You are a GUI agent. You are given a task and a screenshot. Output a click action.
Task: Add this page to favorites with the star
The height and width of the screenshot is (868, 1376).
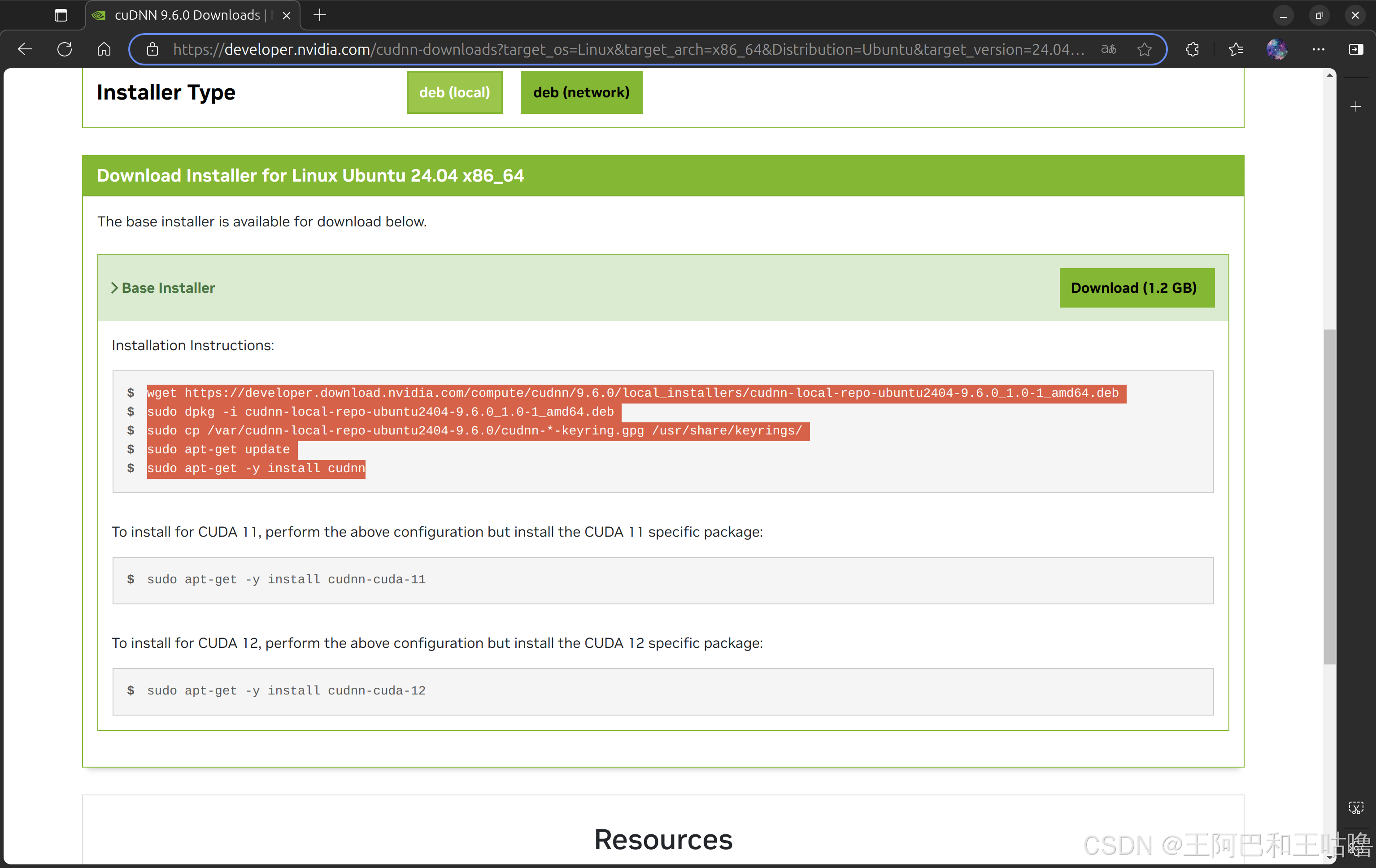(x=1144, y=49)
